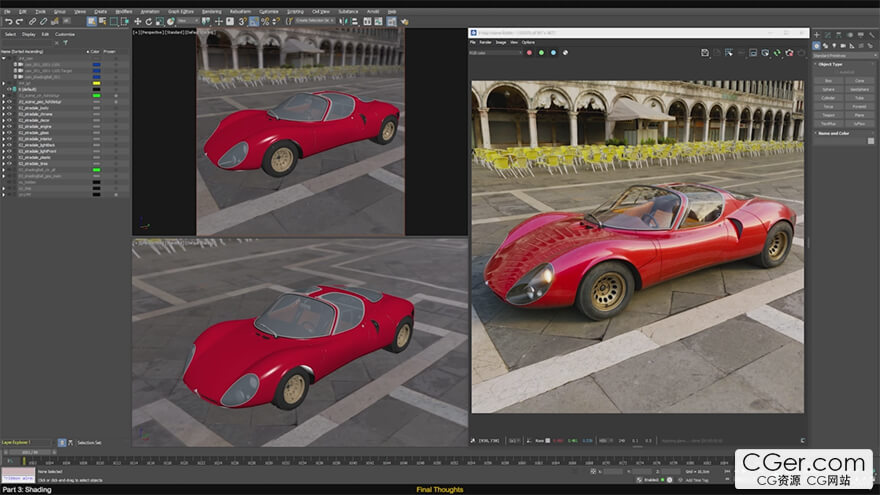Select the Move tool in main toolbar
The width and height of the screenshot is (880, 495).
137,21
